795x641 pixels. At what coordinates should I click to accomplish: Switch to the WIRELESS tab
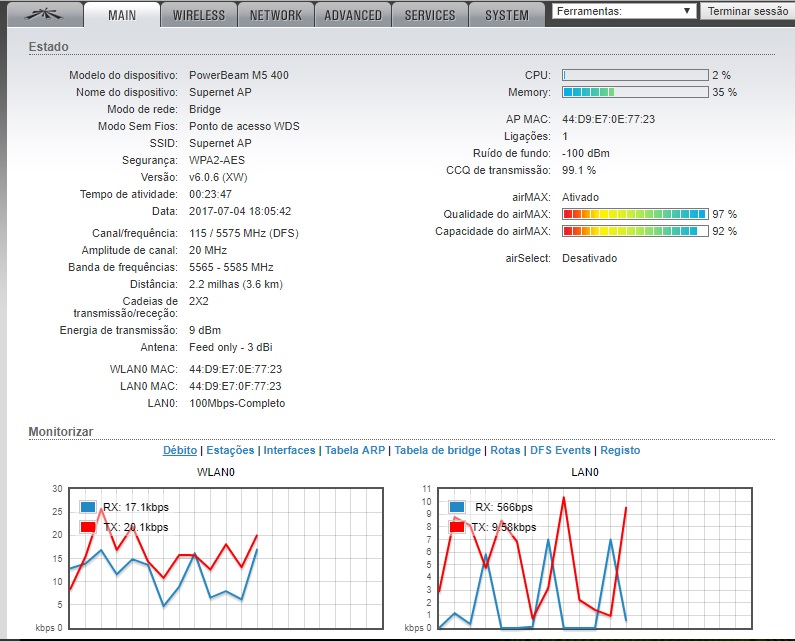pyautogui.click(x=199, y=15)
